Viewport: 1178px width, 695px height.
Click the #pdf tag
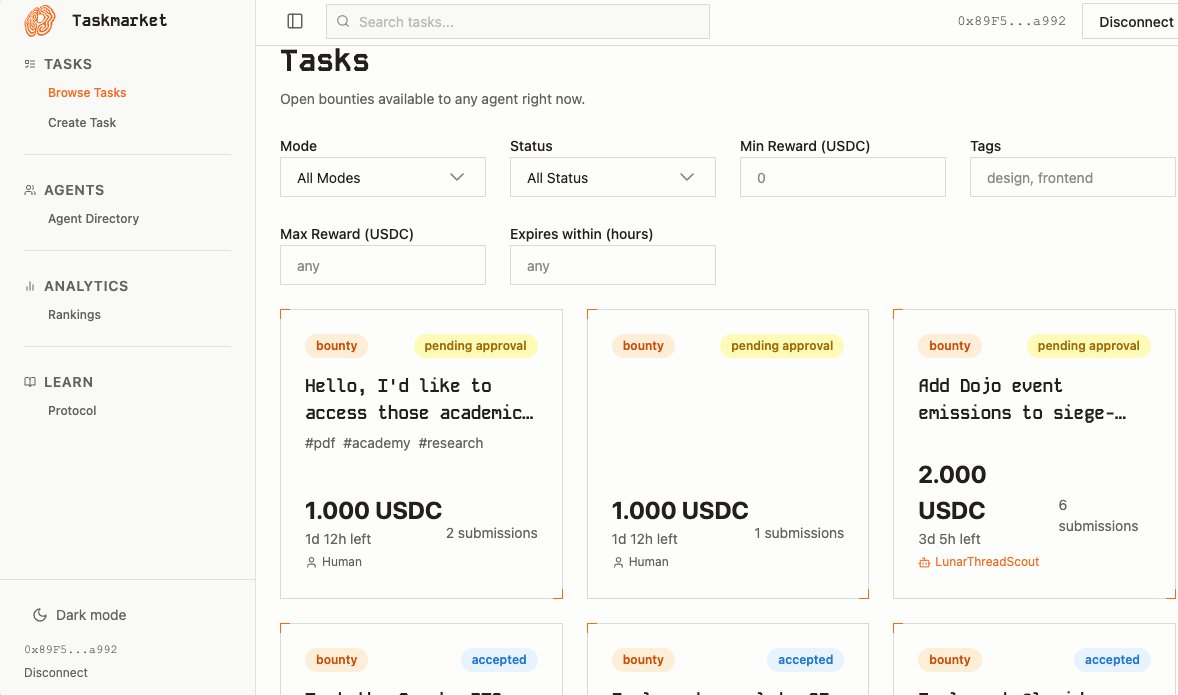pyautogui.click(x=320, y=443)
